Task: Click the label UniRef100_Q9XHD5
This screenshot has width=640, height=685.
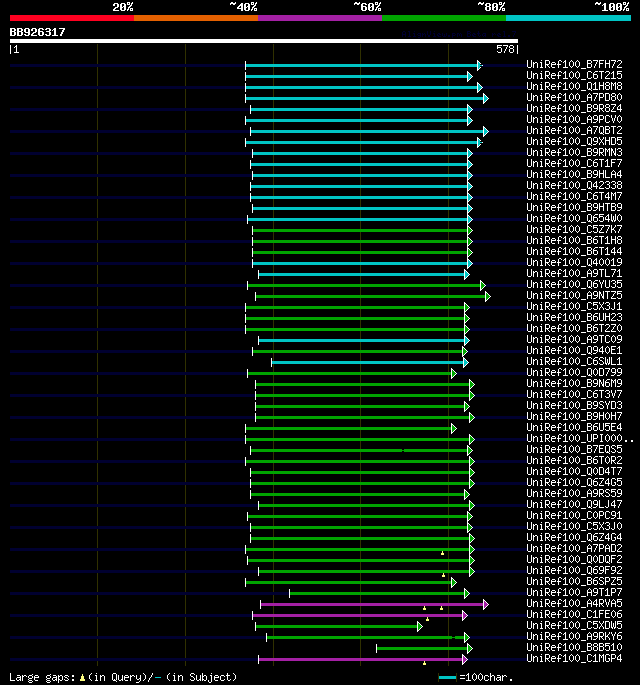Action: pyautogui.click(x=574, y=141)
